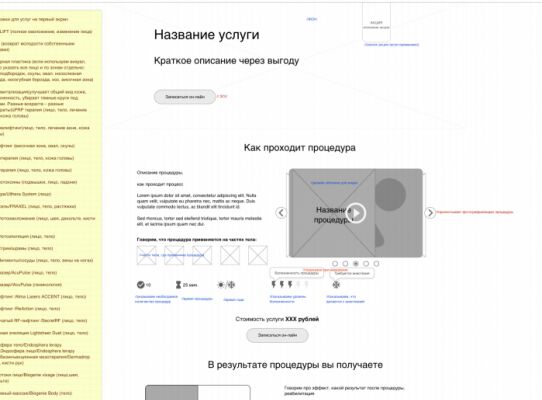Click the play button on the video placeholder
The height and width of the screenshot is (400, 542).
point(356,213)
